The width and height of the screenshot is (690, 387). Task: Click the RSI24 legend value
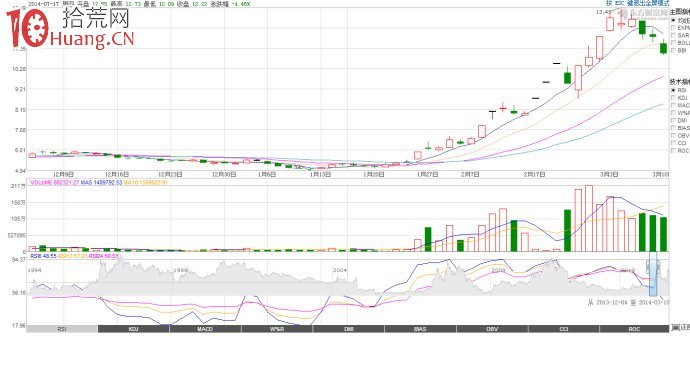pos(103,256)
